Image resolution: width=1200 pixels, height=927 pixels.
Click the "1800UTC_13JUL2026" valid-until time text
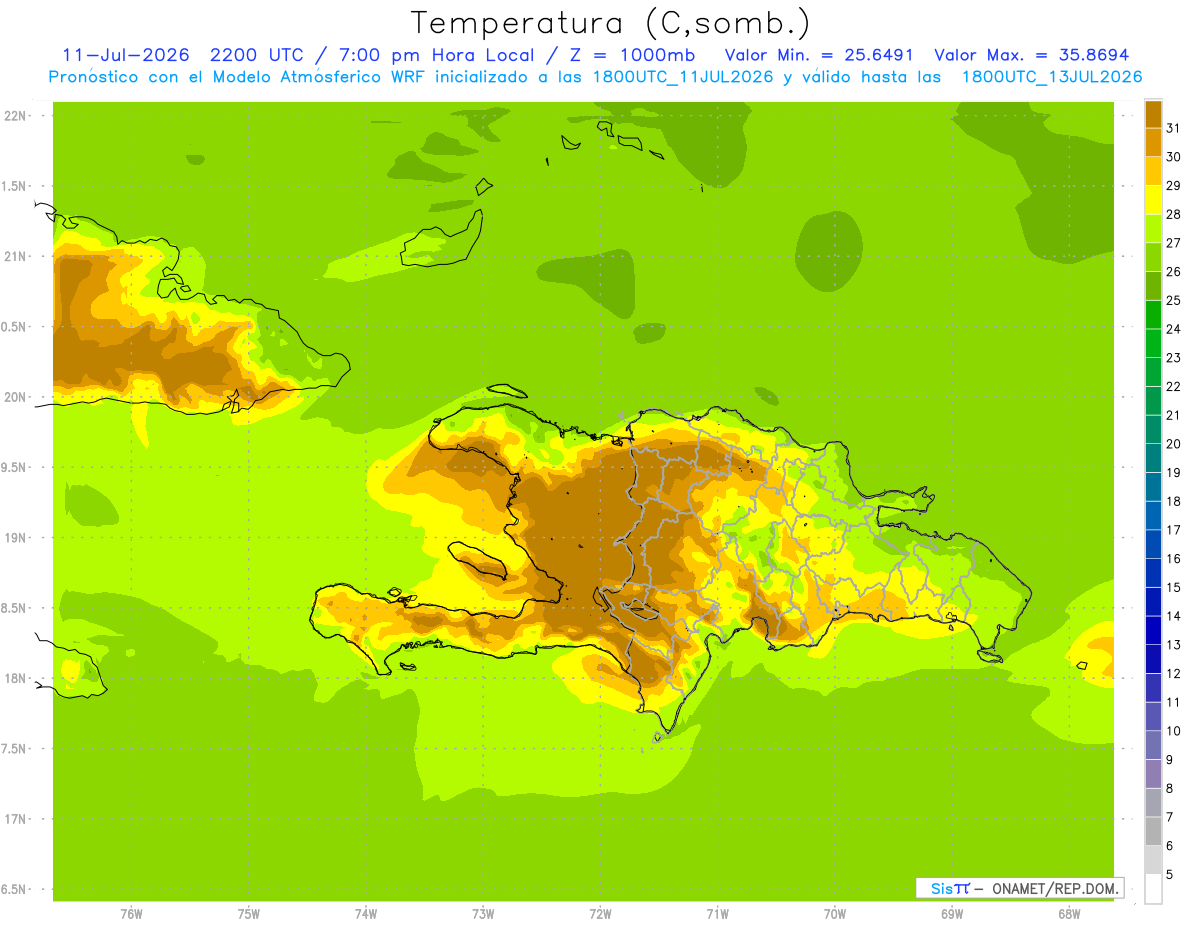coord(1052,77)
